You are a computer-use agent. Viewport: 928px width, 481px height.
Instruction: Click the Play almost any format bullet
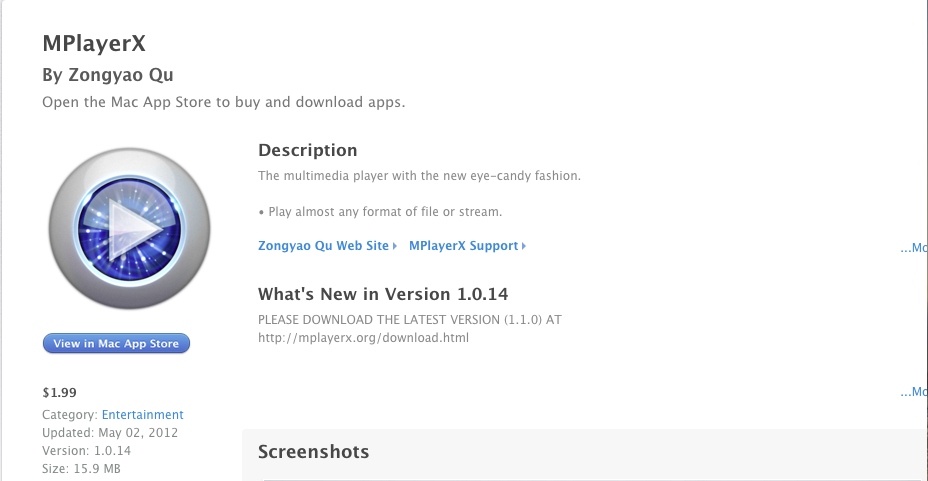tap(380, 212)
